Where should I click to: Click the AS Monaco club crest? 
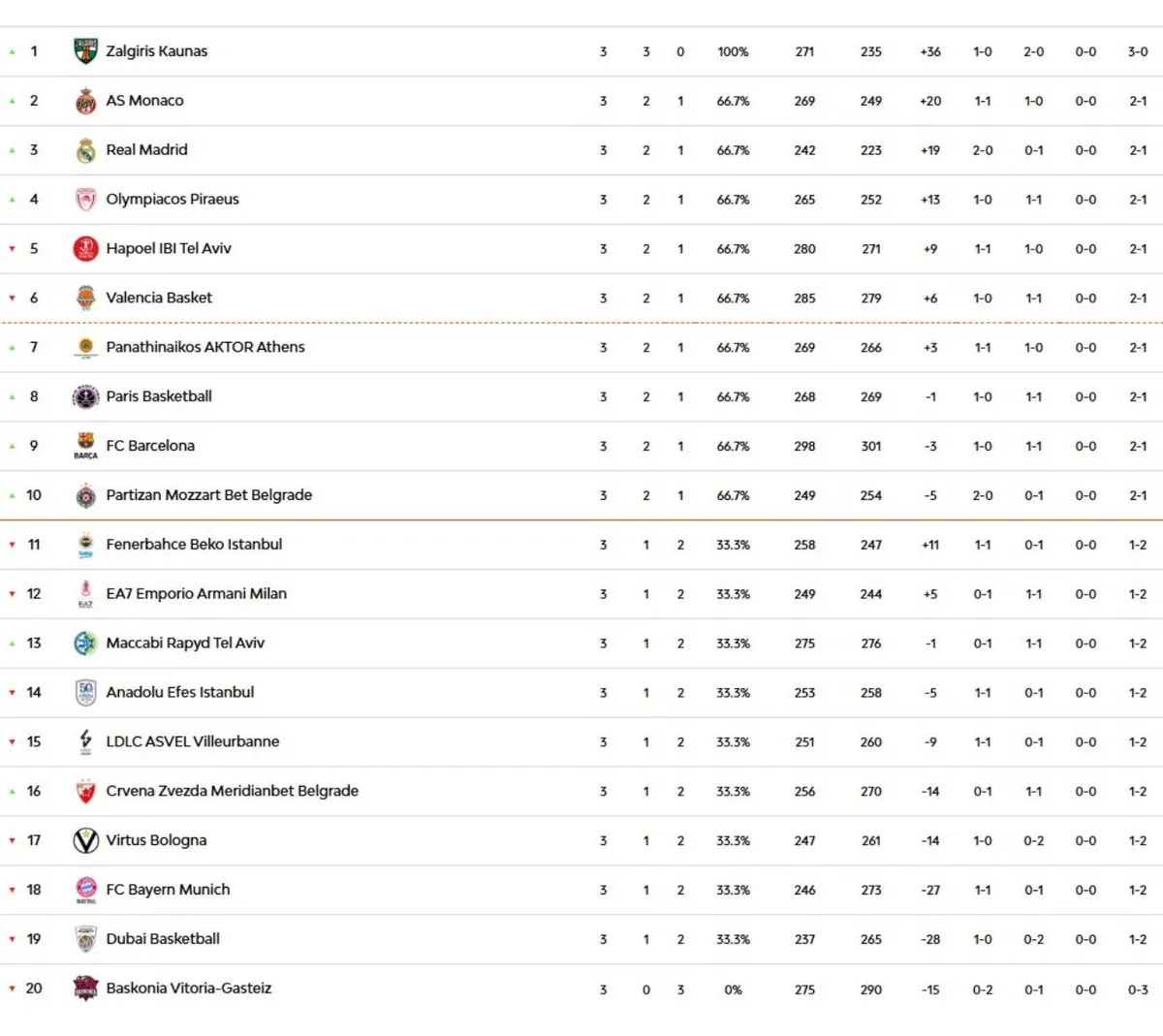tap(85, 101)
